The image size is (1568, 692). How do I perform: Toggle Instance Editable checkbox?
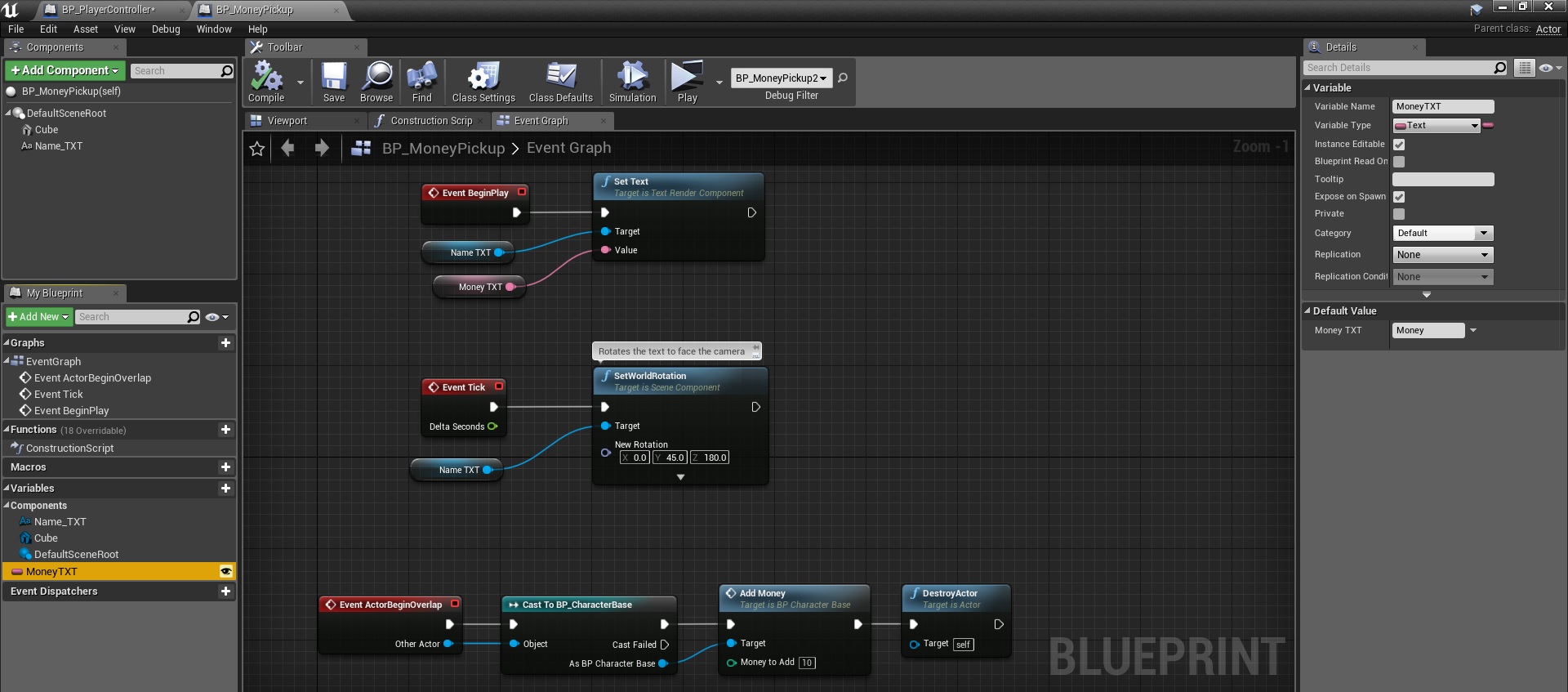(x=1399, y=145)
